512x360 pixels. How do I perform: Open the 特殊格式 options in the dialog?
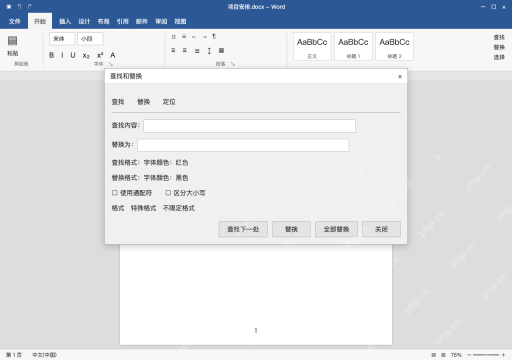(x=143, y=208)
